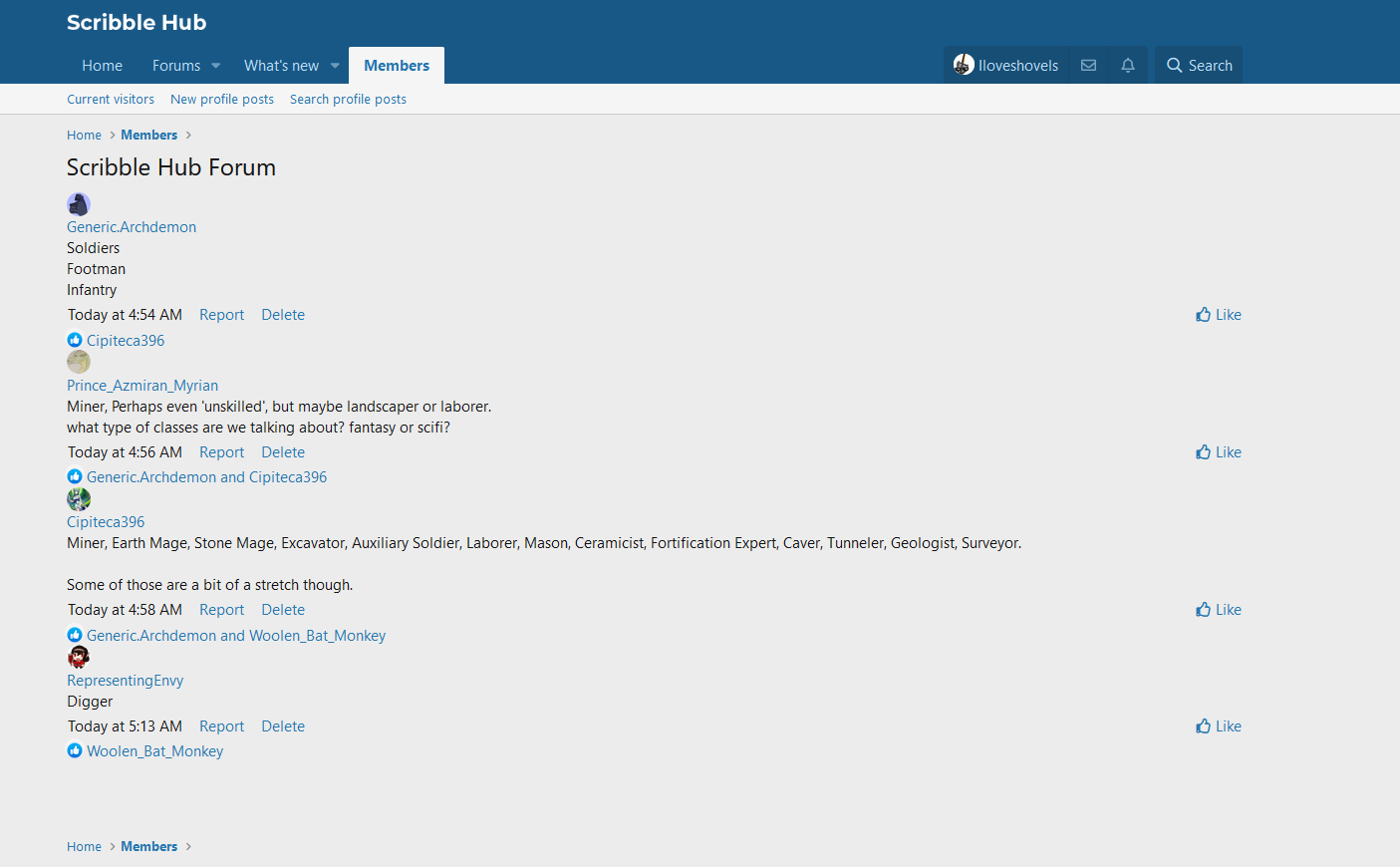Screen dimensions: 1400x867
Task: Open Search profile posts link
Action: tap(348, 100)
